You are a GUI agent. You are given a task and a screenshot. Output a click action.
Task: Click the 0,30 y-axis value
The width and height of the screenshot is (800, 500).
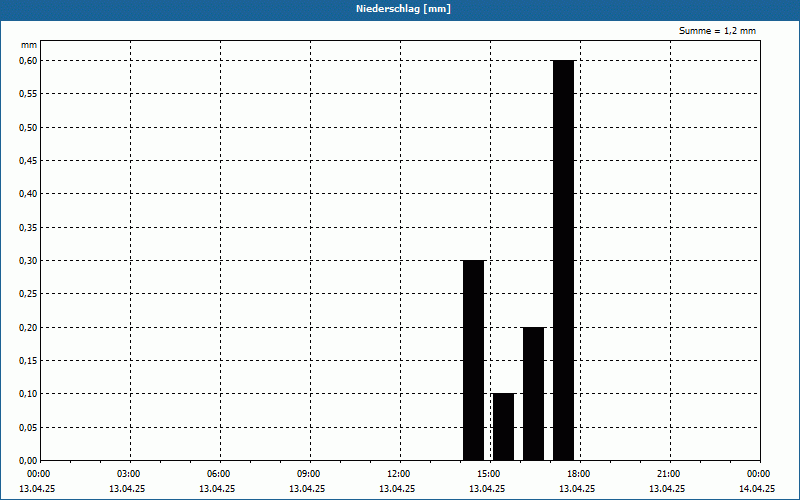pyautogui.click(x=28, y=261)
